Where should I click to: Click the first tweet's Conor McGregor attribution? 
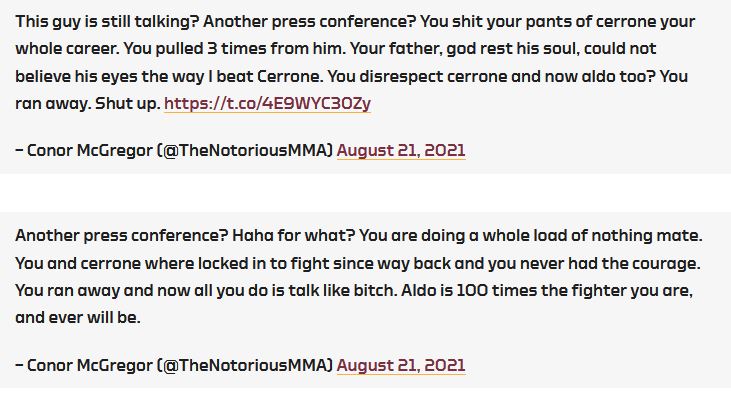[x=90, y=151]
